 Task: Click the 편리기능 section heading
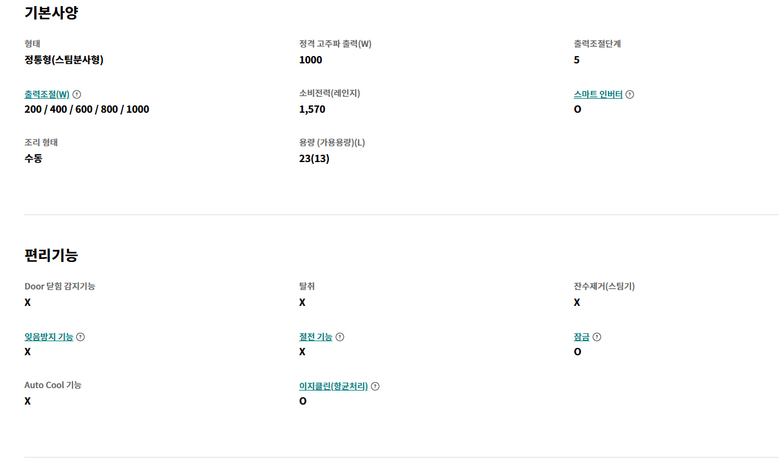pos(51,255)
